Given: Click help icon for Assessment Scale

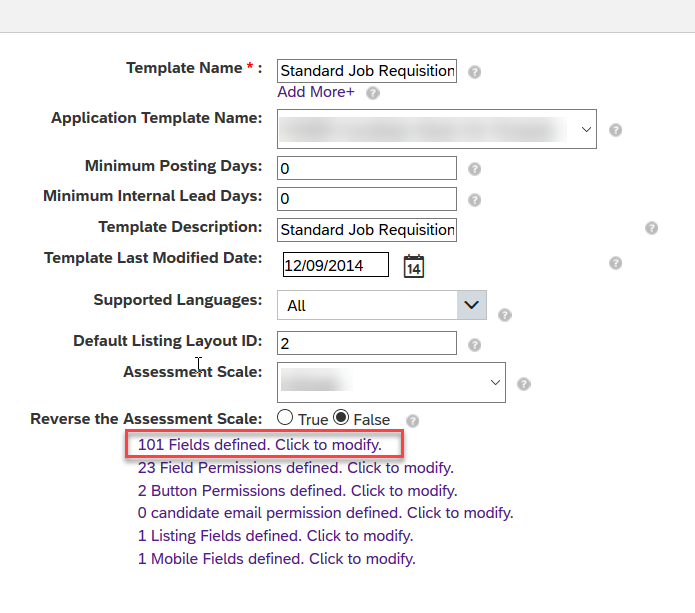Looking at the screenshot, I should point(523,384).
